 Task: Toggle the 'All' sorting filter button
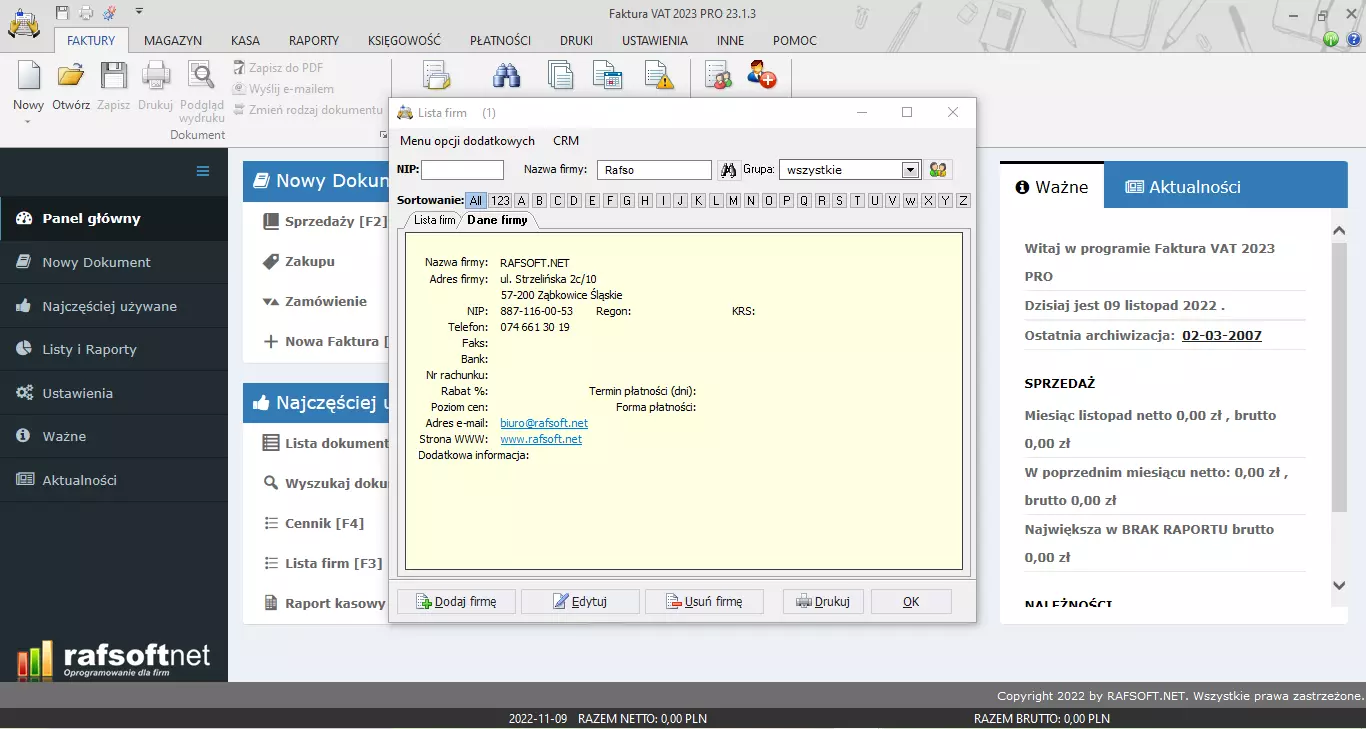[476, 201]
